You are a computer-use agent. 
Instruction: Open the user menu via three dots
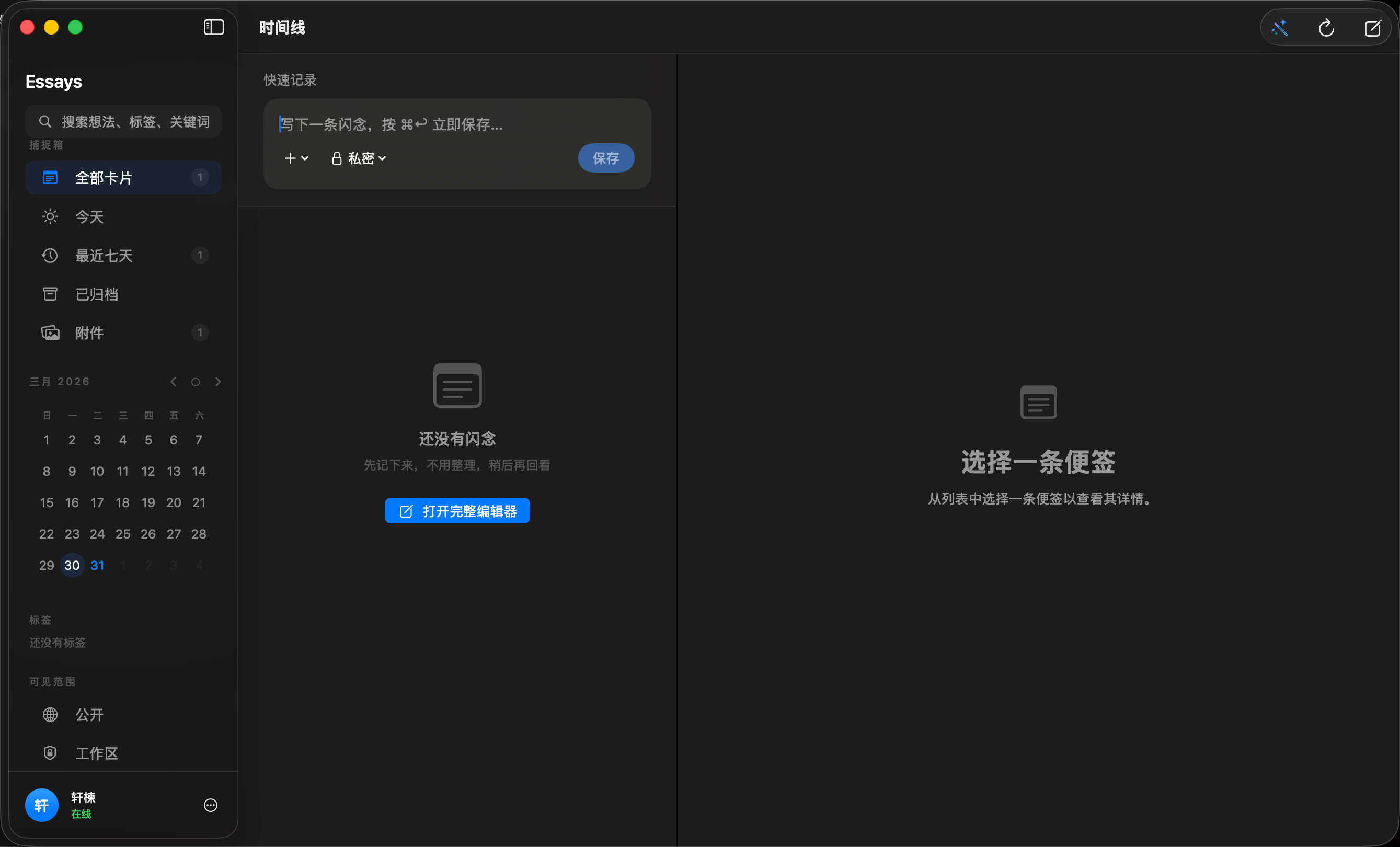tap(210, 805)
